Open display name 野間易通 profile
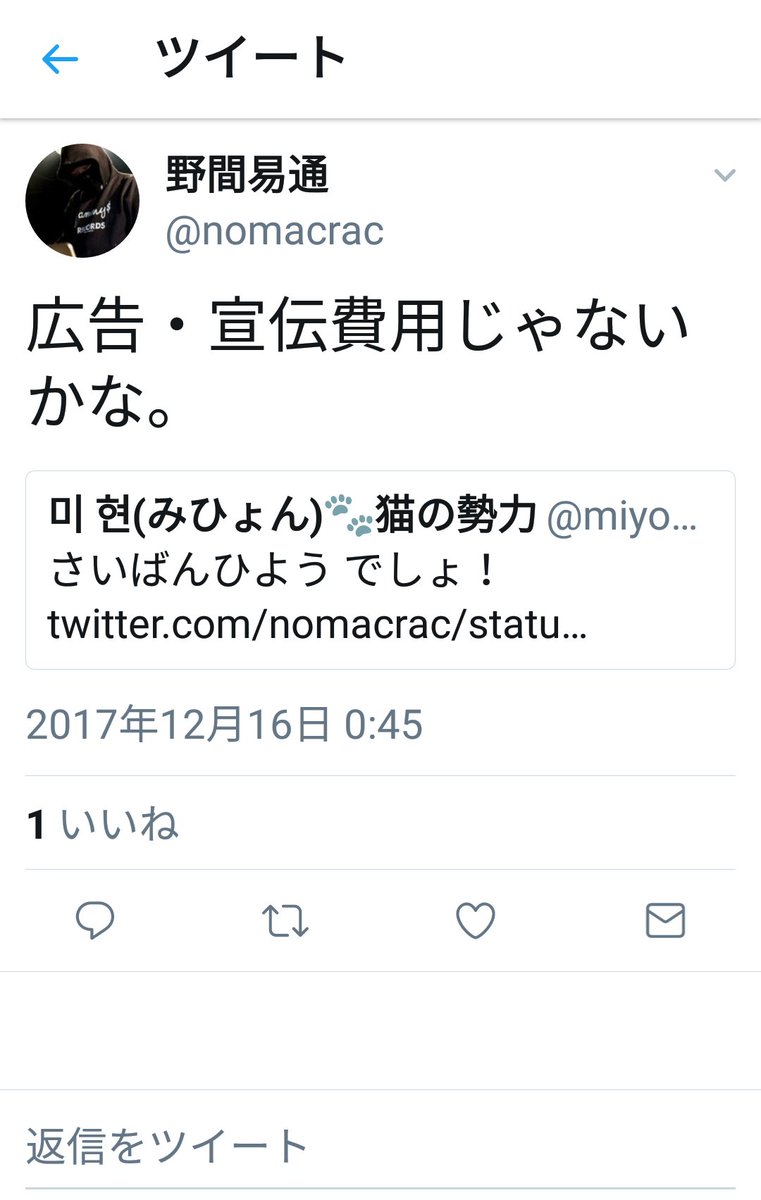The image size is (761, 1200). tap(247, 177)
